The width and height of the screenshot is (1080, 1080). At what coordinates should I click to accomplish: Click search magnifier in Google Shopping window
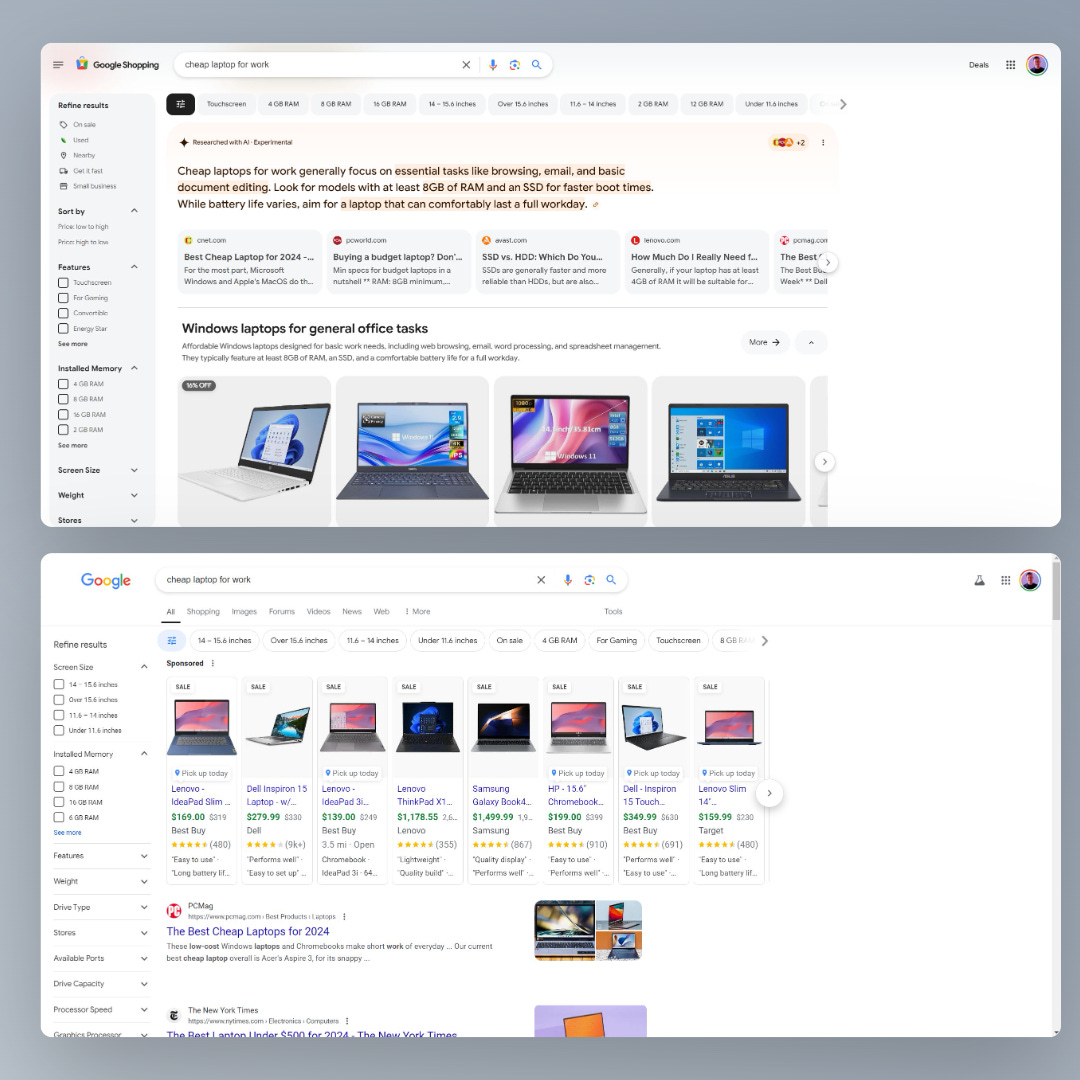537,65
